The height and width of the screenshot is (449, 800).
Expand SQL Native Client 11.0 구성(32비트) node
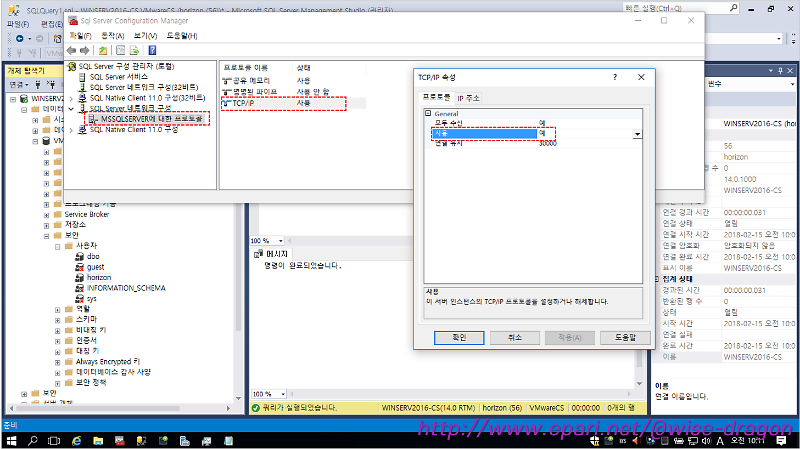pyautogui.click(x=71, y=98)
